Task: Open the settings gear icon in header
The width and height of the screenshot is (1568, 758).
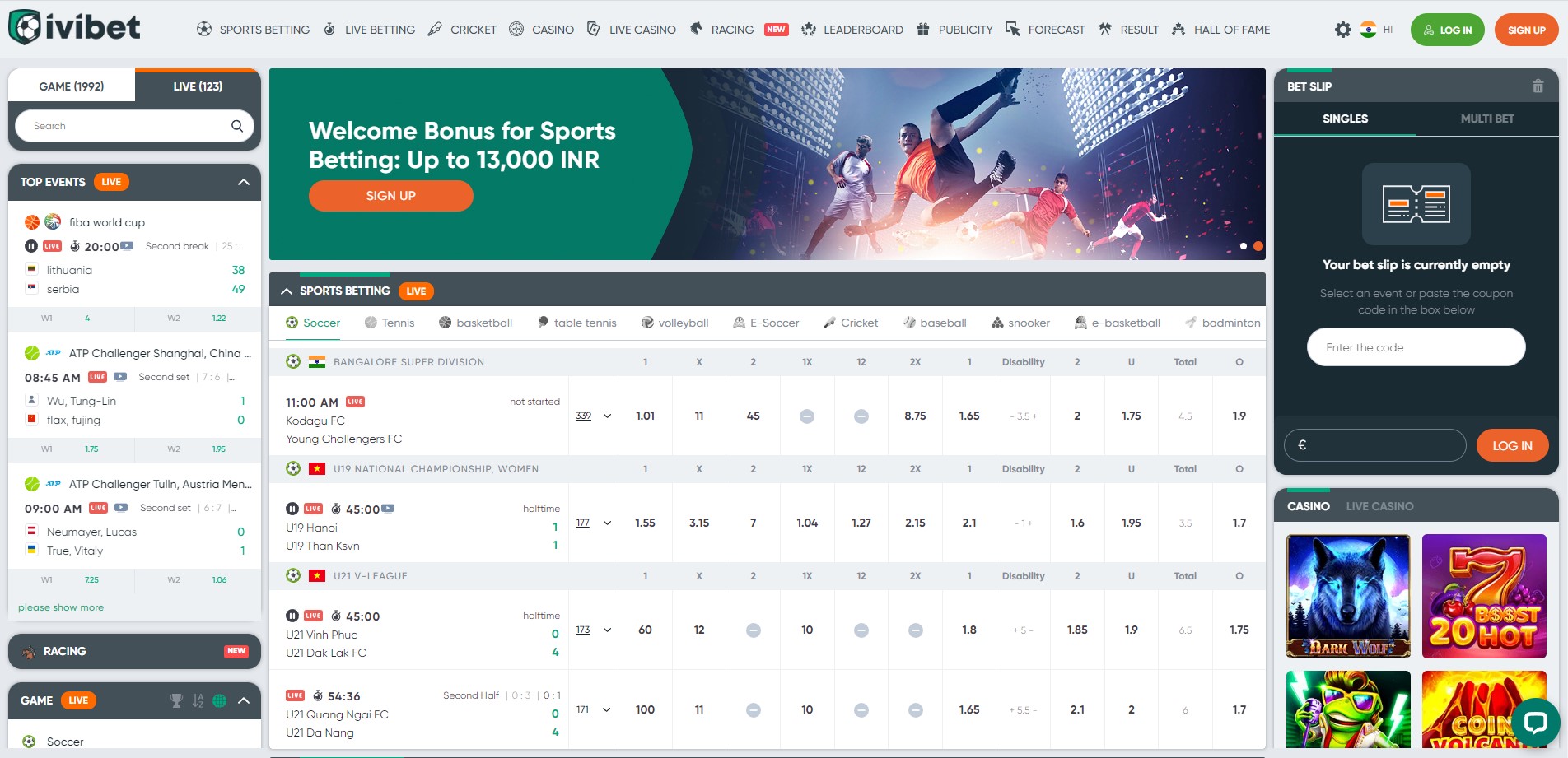Action: click(x=1342, y=30)
